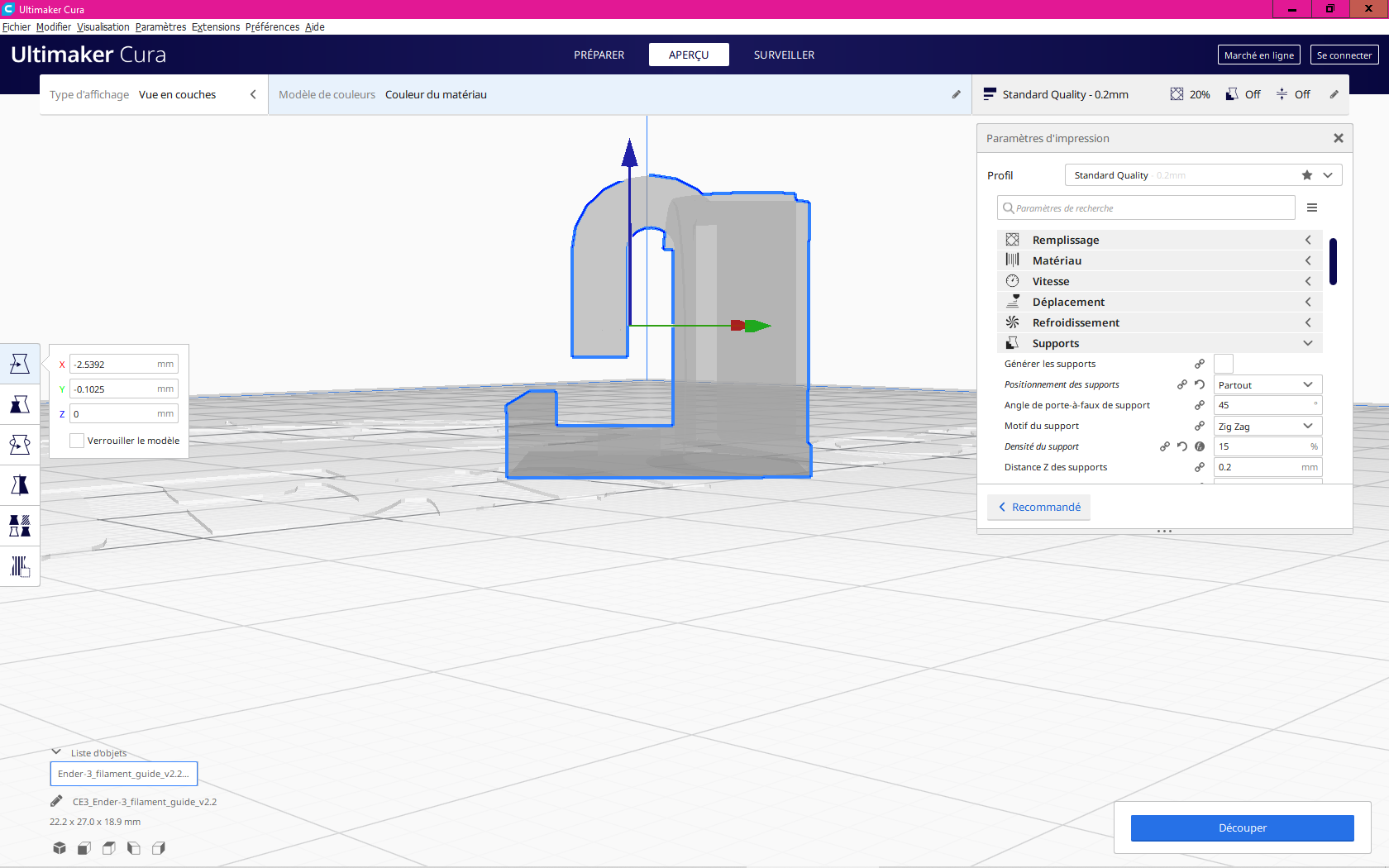Screen dimensions: 1389x868
Task: Select the Move tool in left toolbar
Action: pos(20,364)
